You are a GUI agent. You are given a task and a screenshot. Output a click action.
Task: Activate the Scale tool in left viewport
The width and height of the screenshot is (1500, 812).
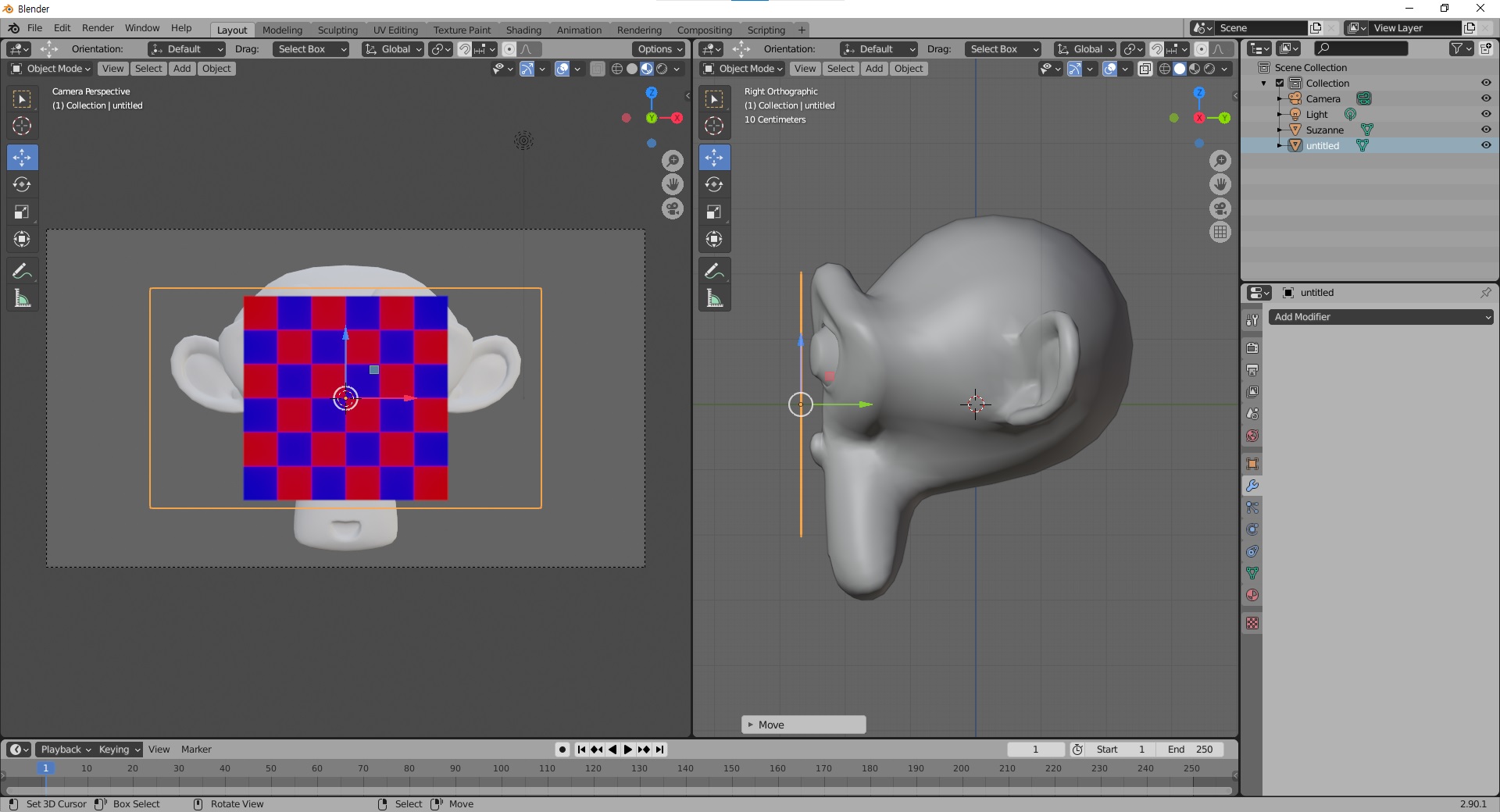(22, 212)
